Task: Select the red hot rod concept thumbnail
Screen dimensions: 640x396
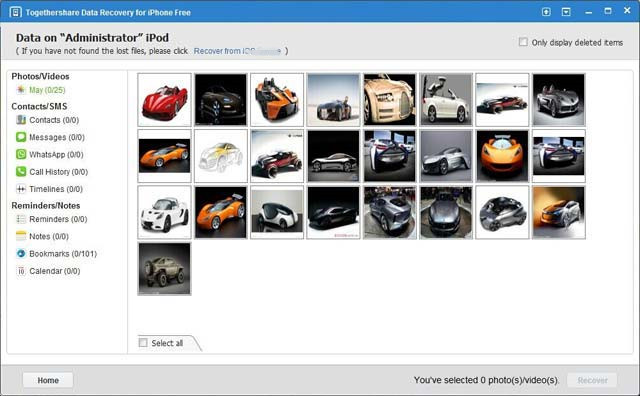Action: click(277, 156)
